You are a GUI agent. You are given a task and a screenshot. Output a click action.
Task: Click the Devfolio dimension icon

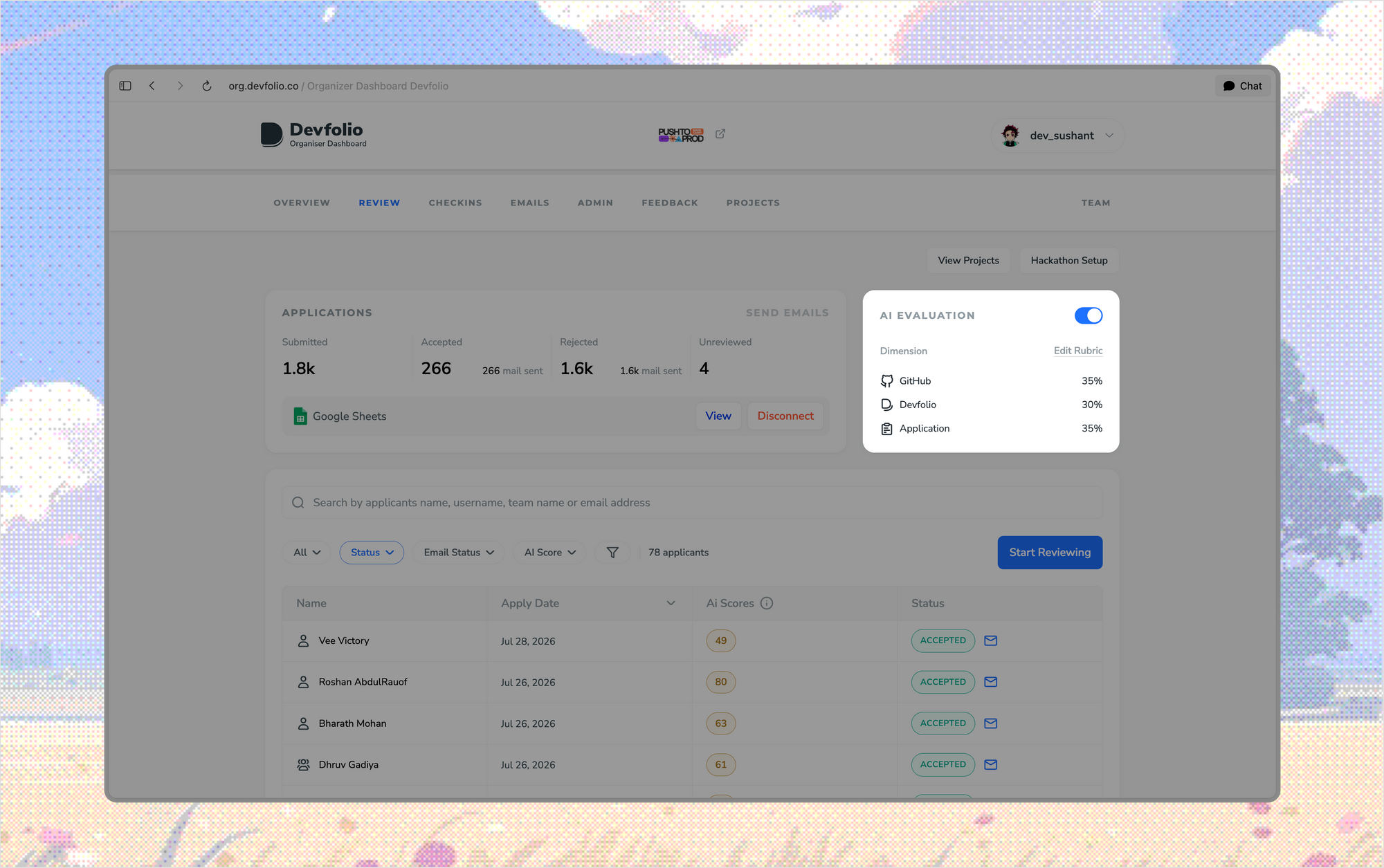(886, 405)
